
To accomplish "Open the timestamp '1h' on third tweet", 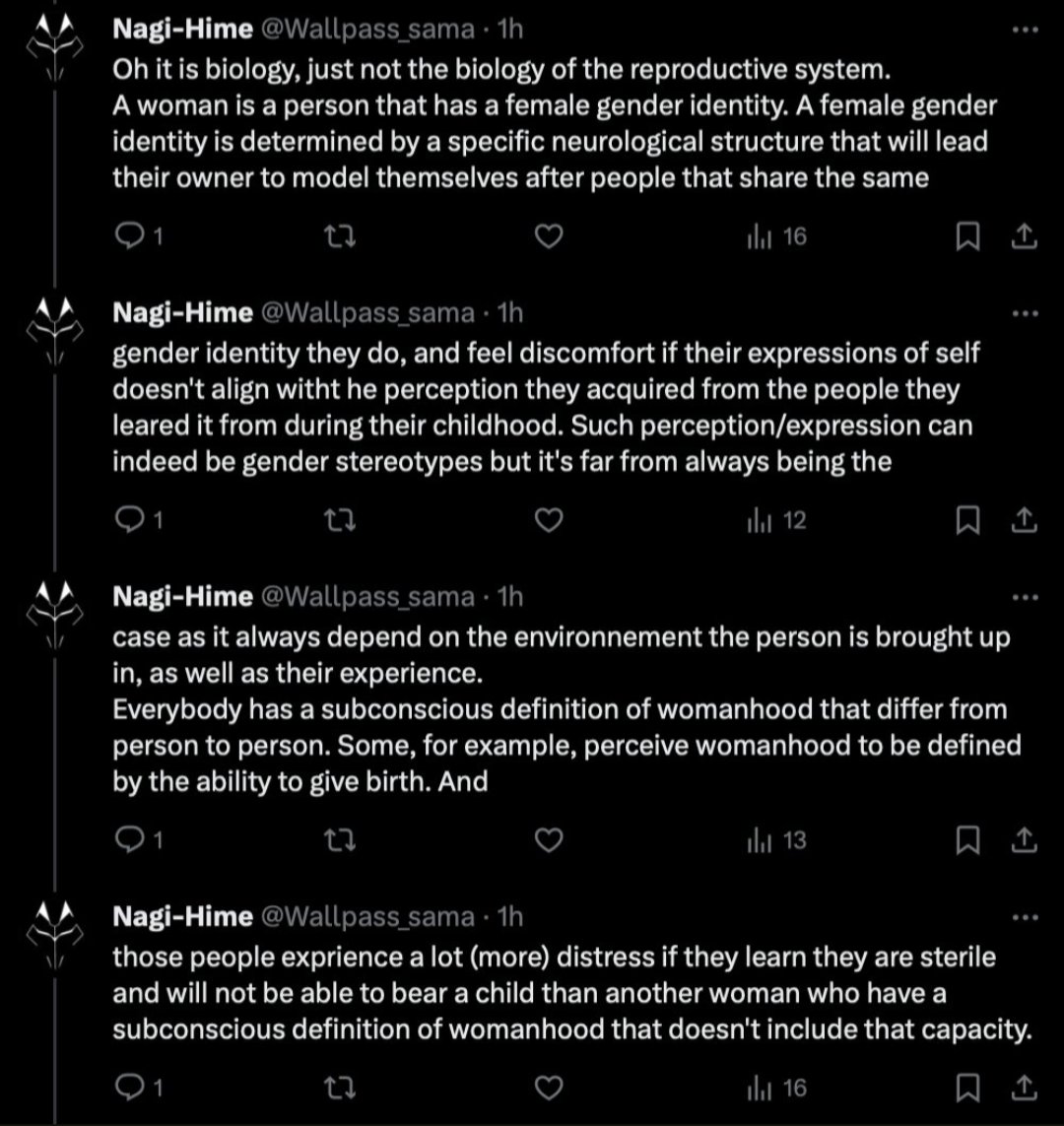I will 509,596.
